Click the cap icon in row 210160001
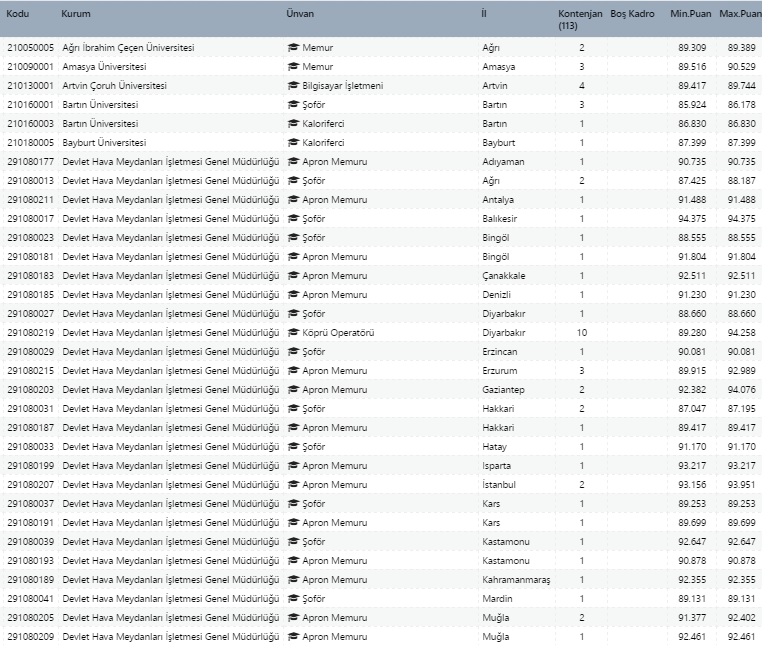The width and height of the screenshot is (777, 650). pos(293,105)
